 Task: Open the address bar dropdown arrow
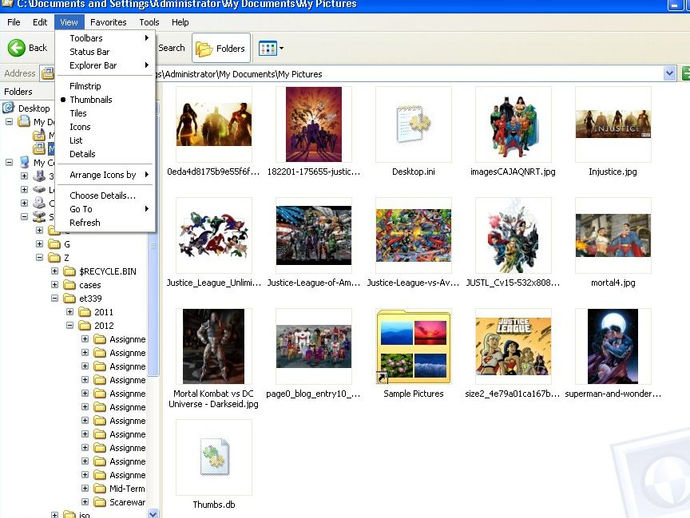669,73
